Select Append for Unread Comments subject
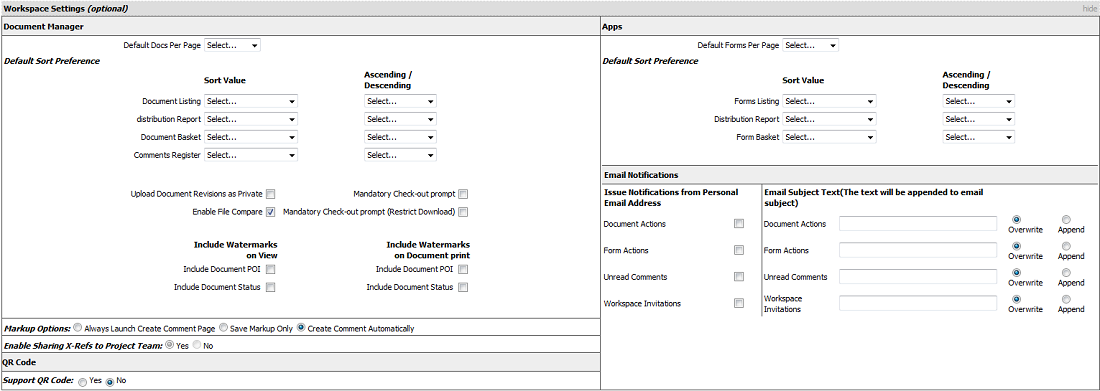This screenshot has width=1100, height=391. point(1066,272)
